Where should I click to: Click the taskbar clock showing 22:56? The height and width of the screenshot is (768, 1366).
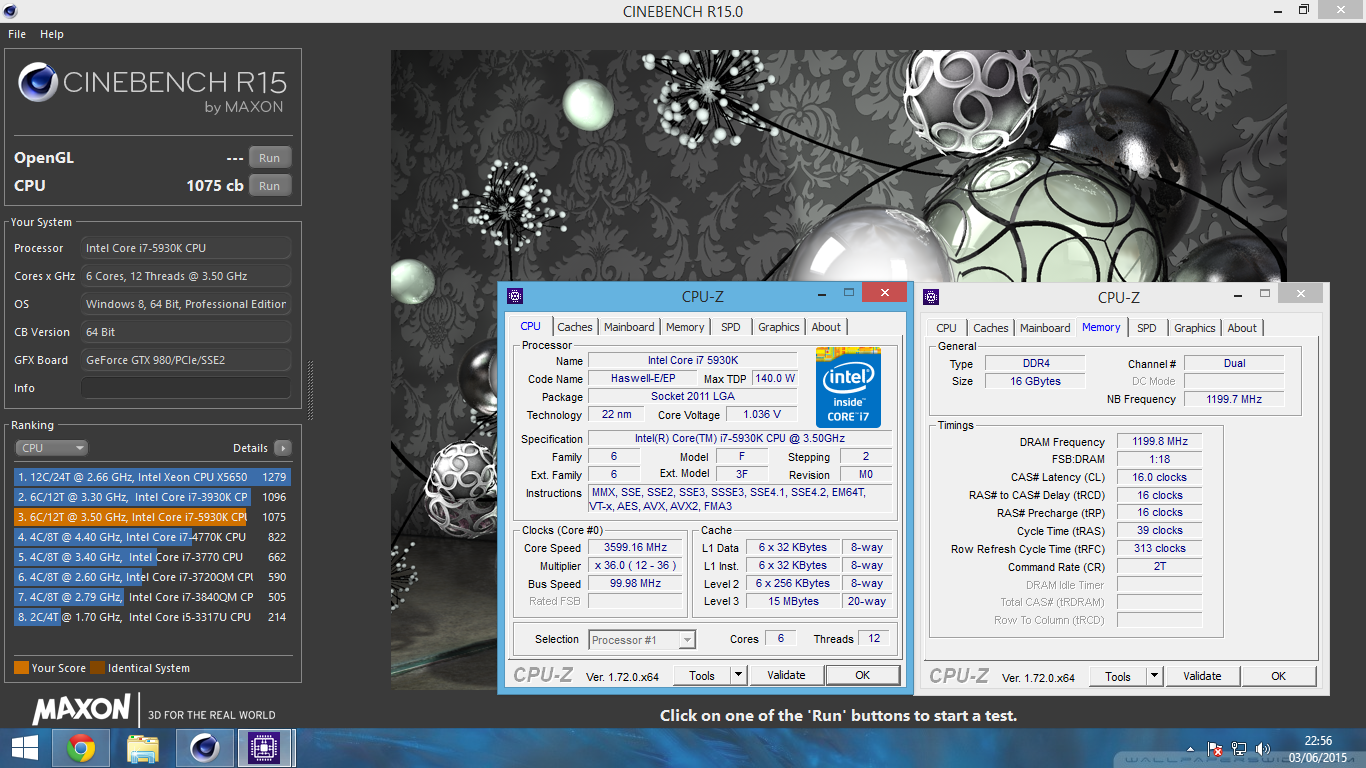pyautogui.click(x=1320, y=741)
